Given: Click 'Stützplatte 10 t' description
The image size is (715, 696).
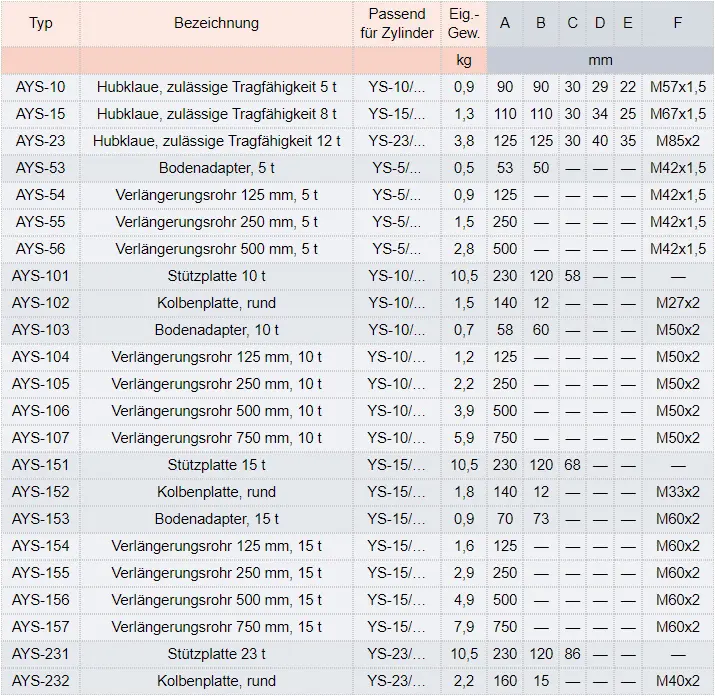Looking at the screenshot, I should click(x=216, y=276).
